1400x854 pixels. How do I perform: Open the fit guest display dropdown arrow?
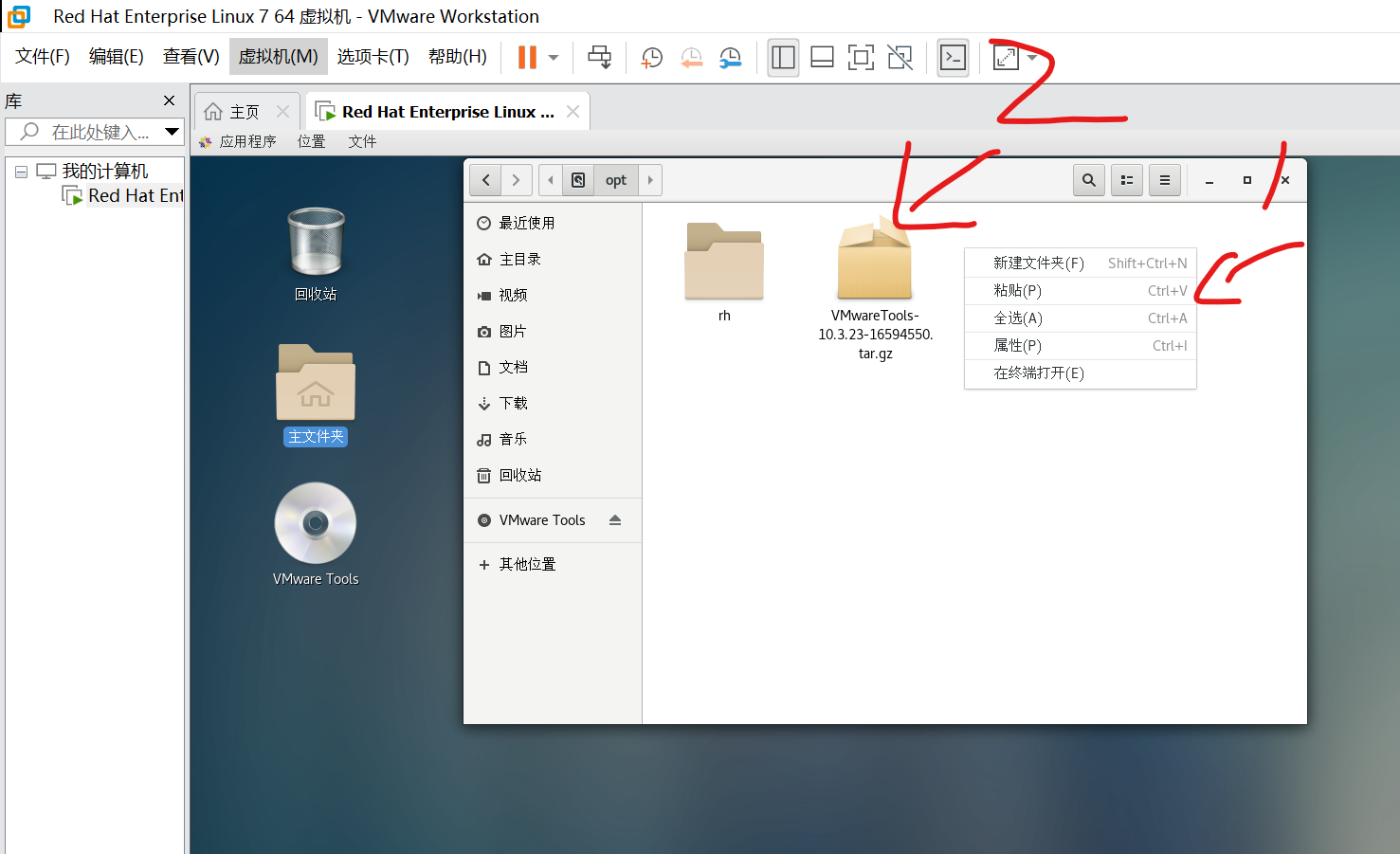pyautogui.click(x=1033, y=58)
